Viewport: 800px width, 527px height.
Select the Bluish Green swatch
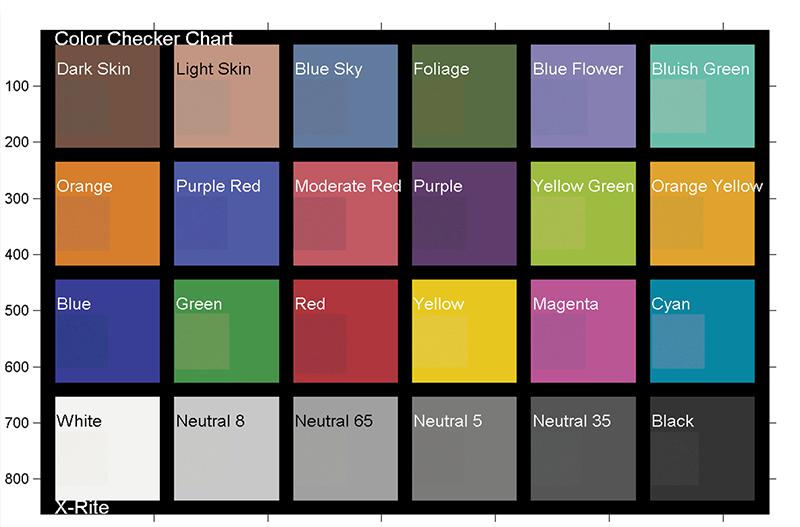point(702,96)
